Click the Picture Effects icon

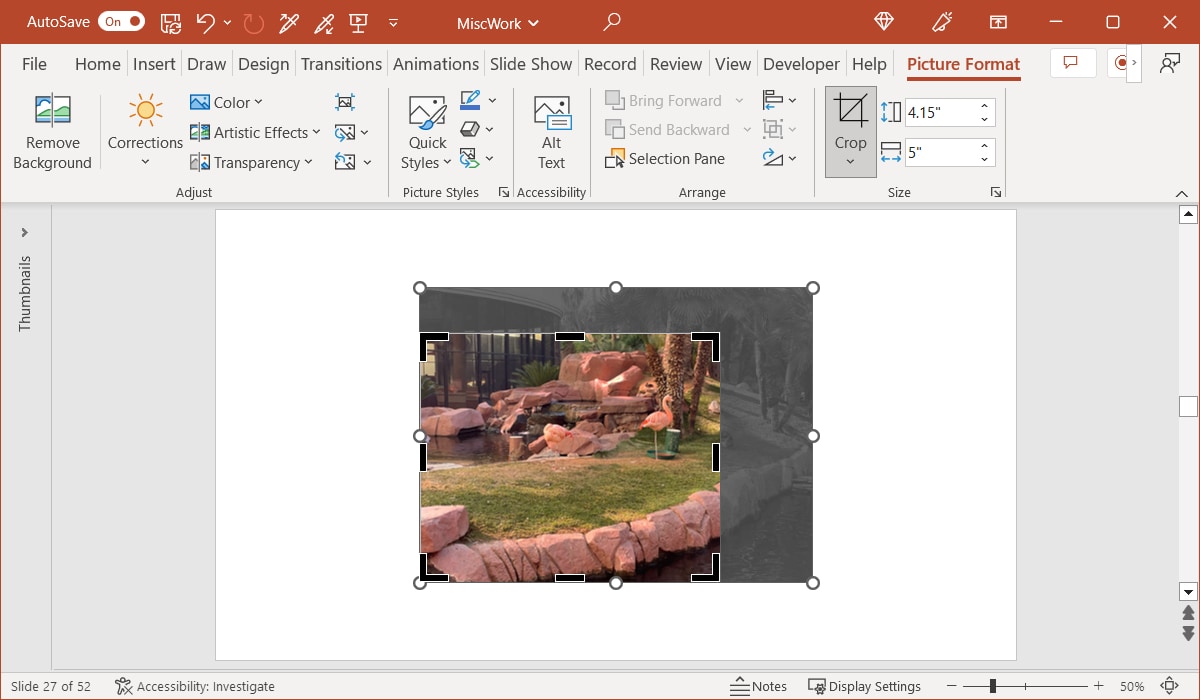[472, 128]
